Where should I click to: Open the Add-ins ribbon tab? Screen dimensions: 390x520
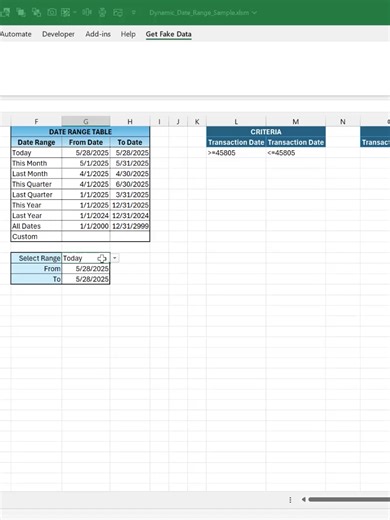98,34
